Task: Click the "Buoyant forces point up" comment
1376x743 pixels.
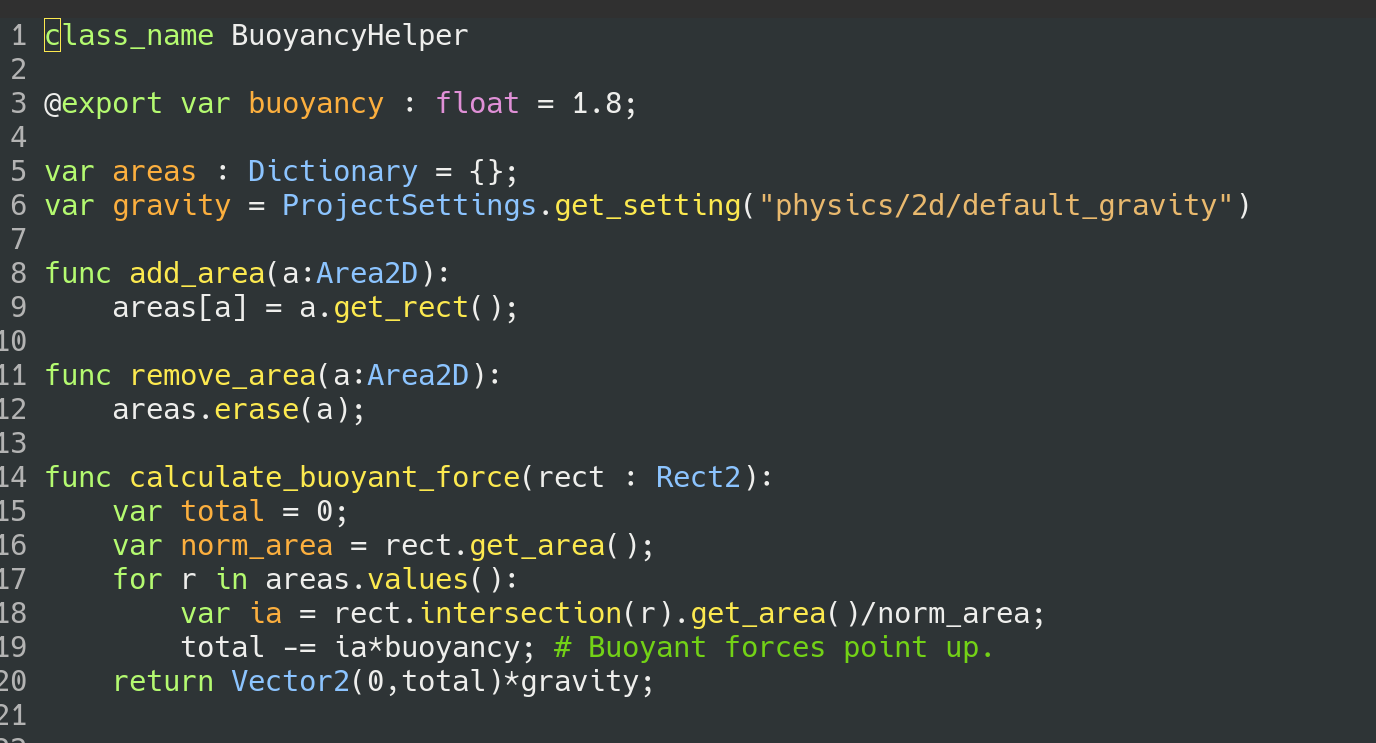Action: [774, 648]
